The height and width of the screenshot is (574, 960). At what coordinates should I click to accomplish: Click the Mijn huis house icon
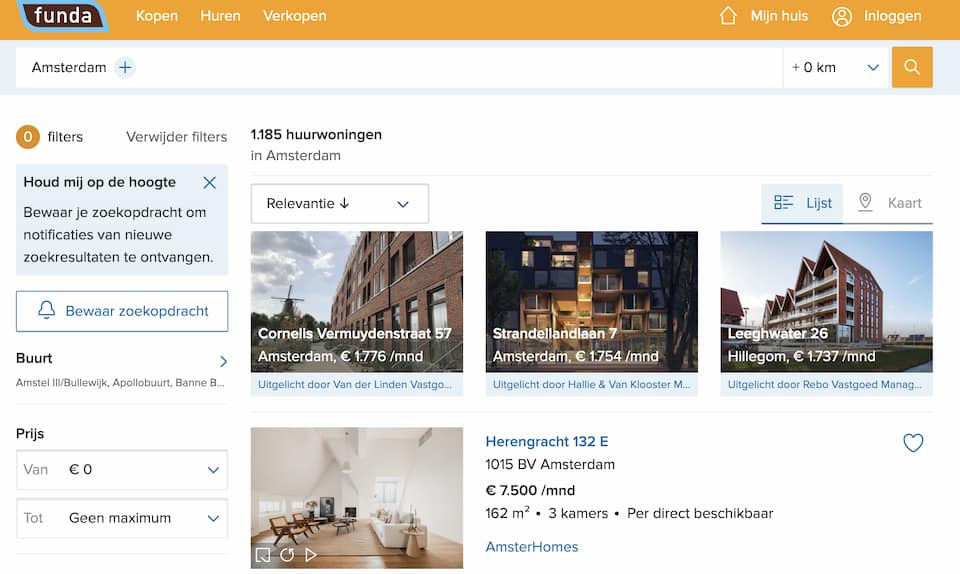[729, 16]
